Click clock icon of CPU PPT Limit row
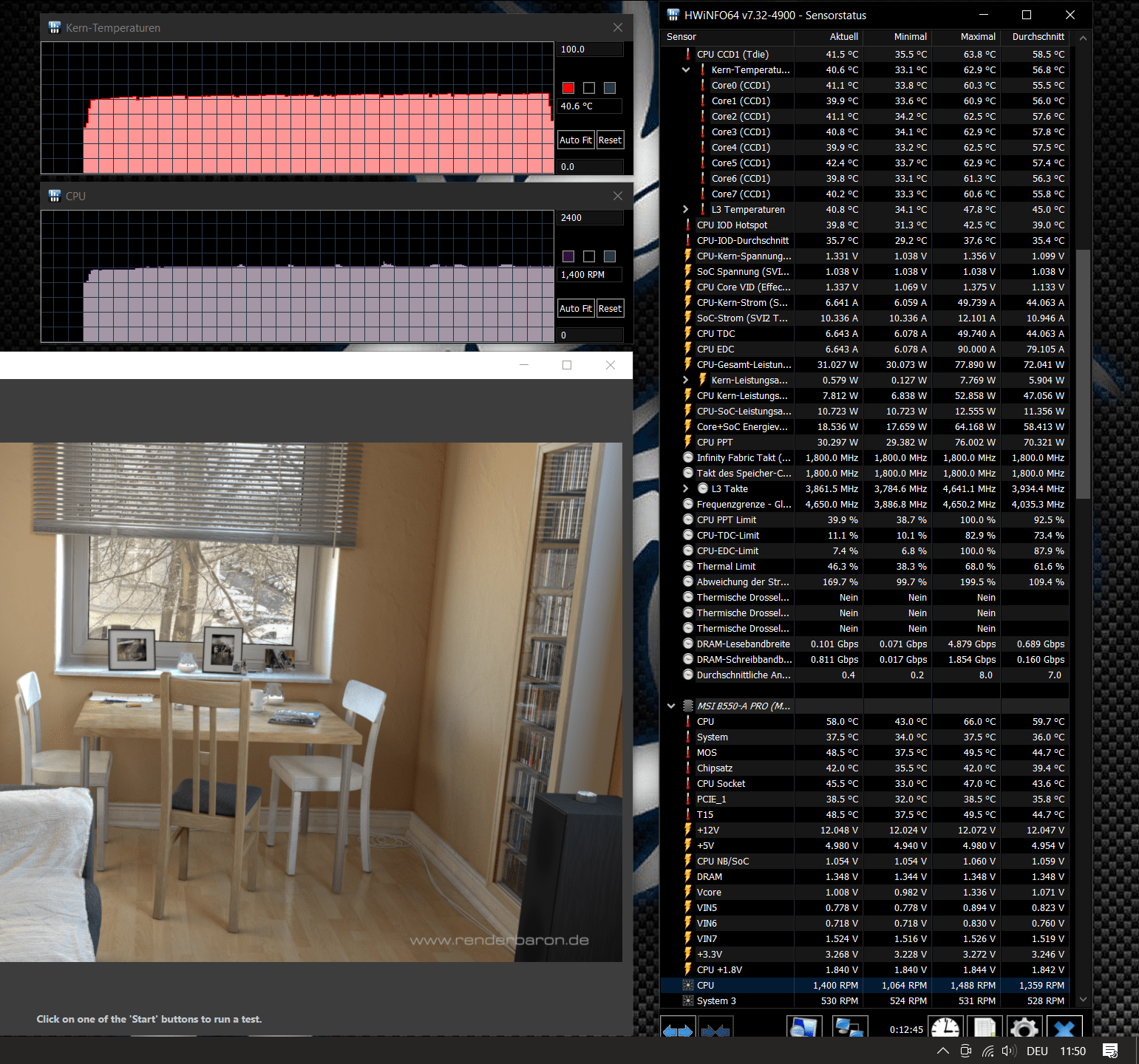 click(x=688, y=519)
